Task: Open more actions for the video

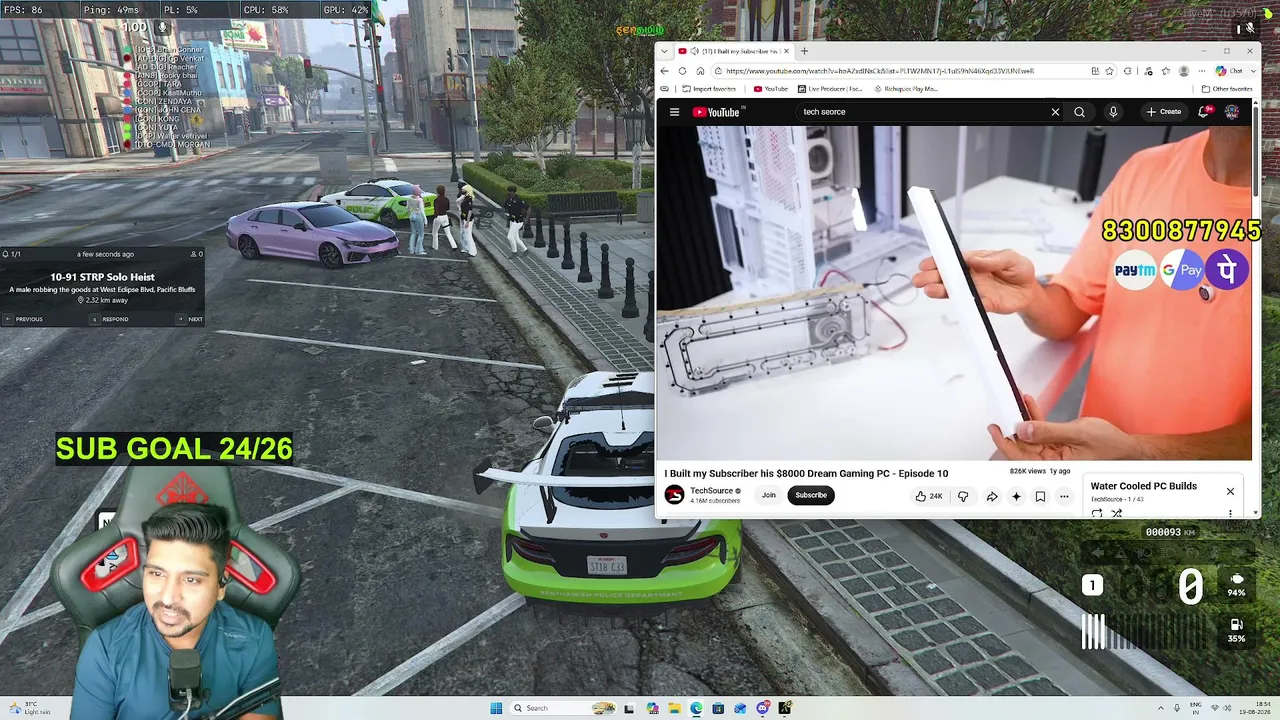Action: [1064, 496]
